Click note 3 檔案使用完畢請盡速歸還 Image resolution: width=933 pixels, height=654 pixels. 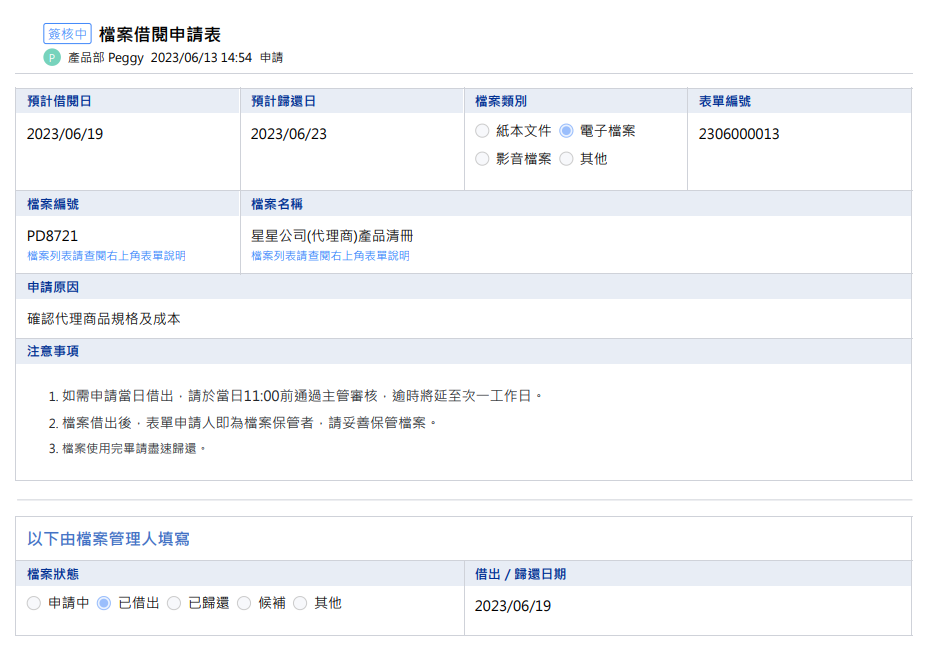[x=127, y=449]
